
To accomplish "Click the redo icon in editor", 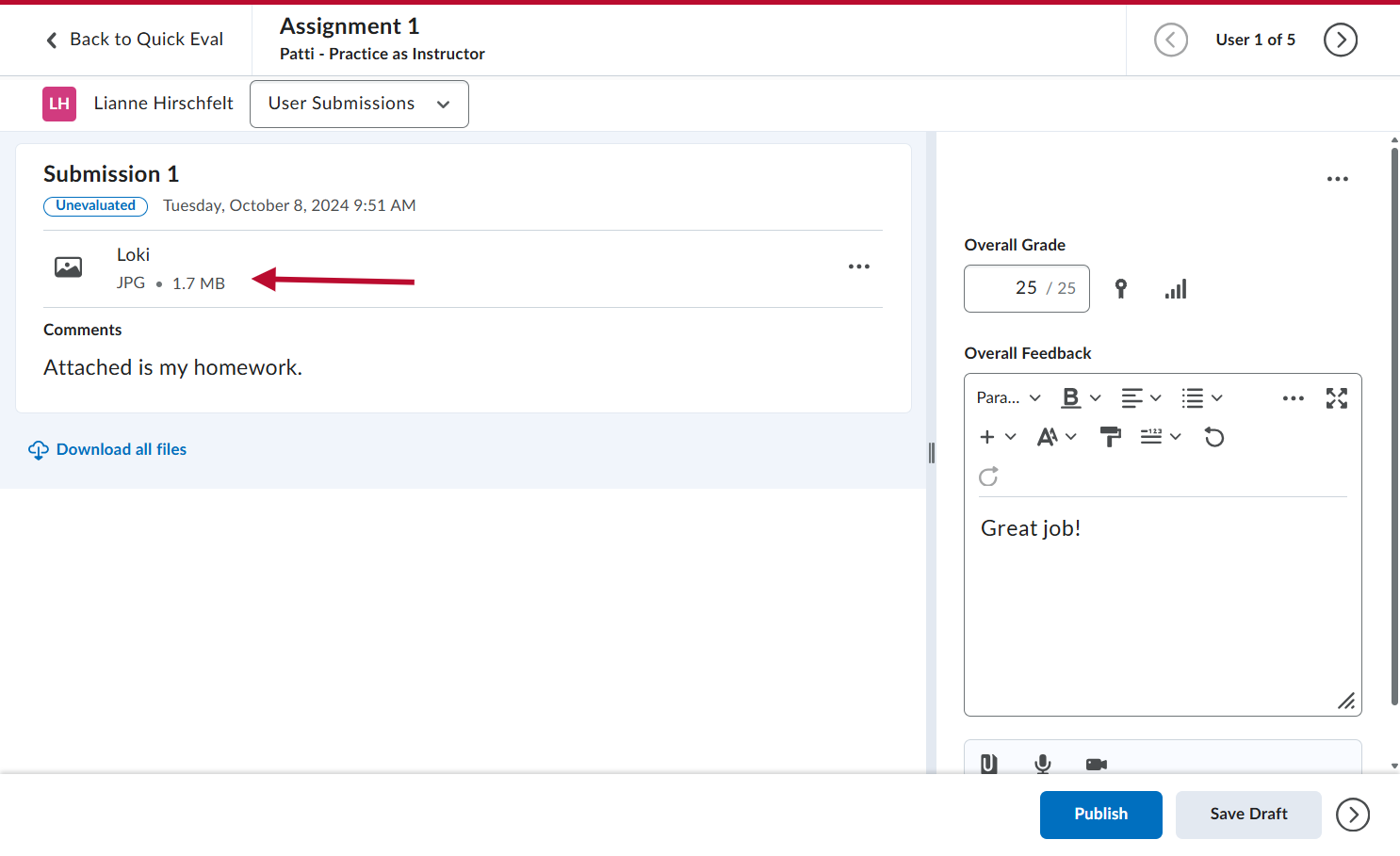I will 988,476.
